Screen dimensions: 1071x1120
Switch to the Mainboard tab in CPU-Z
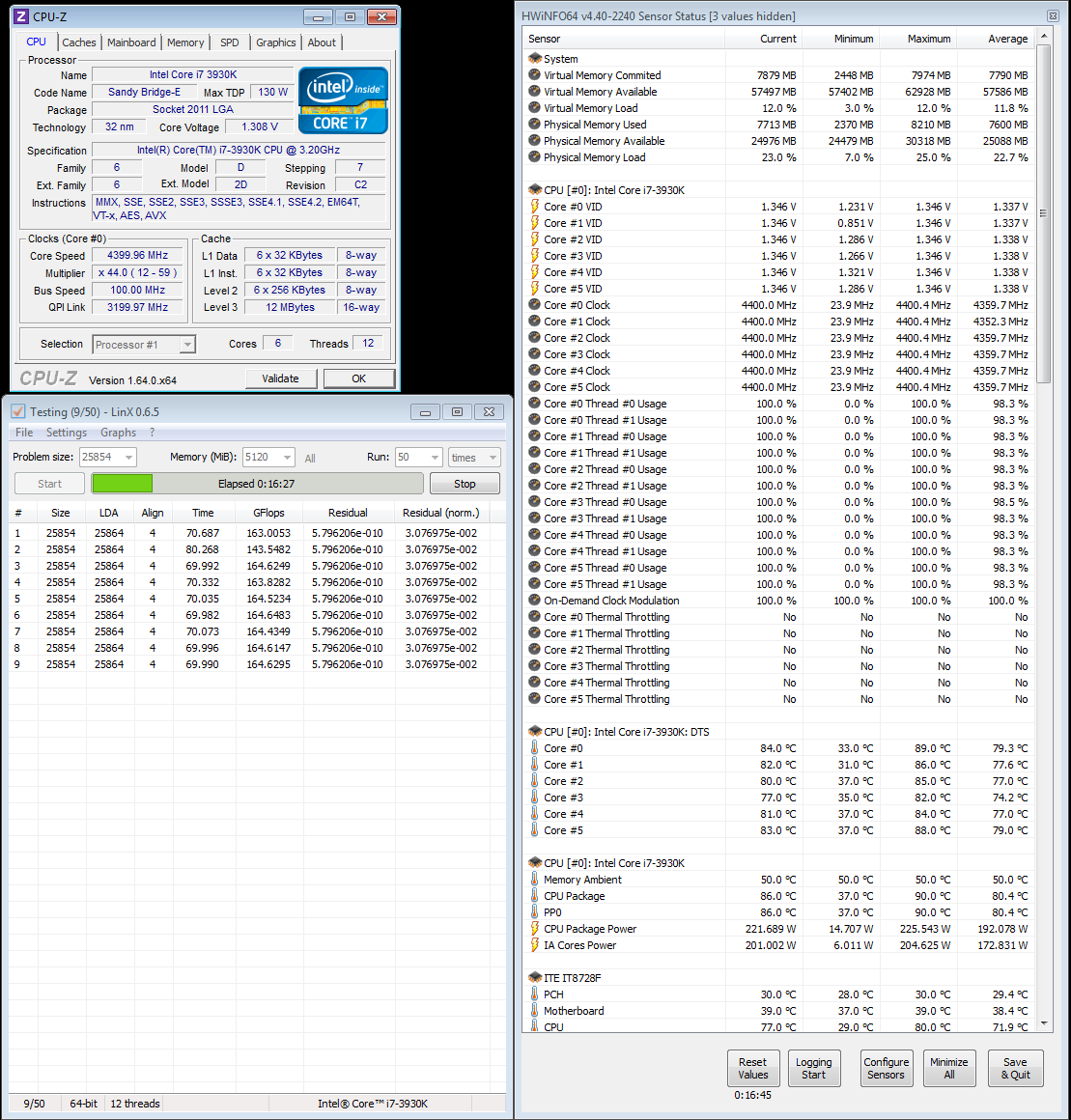(131, 42)
